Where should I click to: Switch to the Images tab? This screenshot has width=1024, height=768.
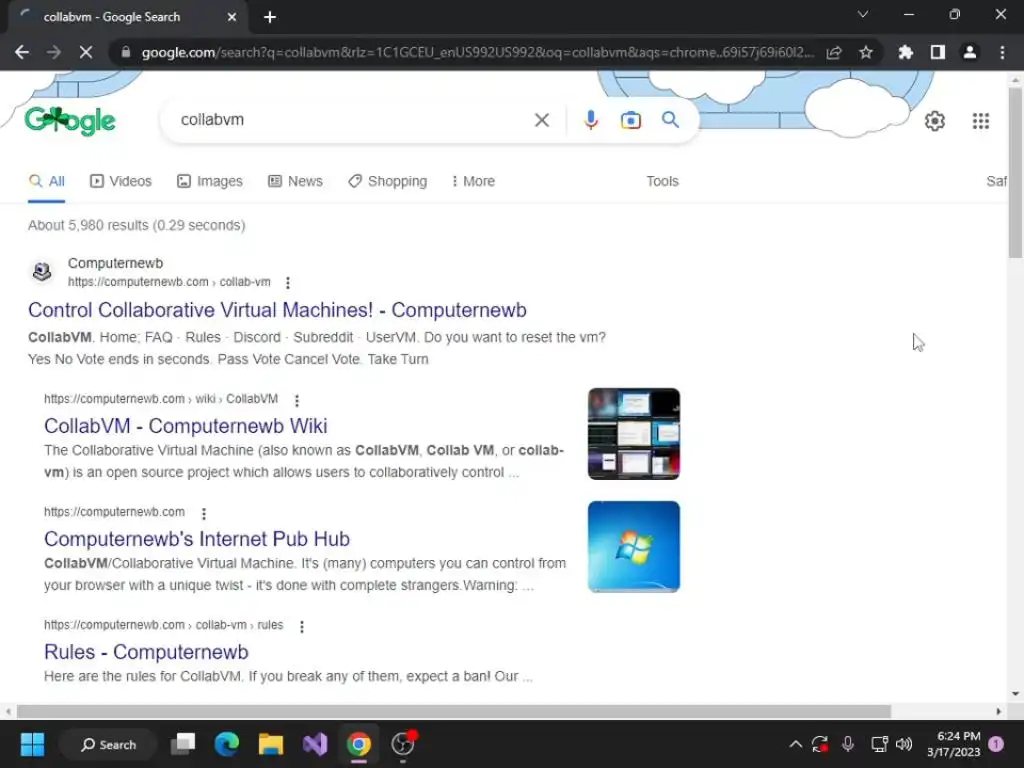pyautogui.click(x=210, y=182)
